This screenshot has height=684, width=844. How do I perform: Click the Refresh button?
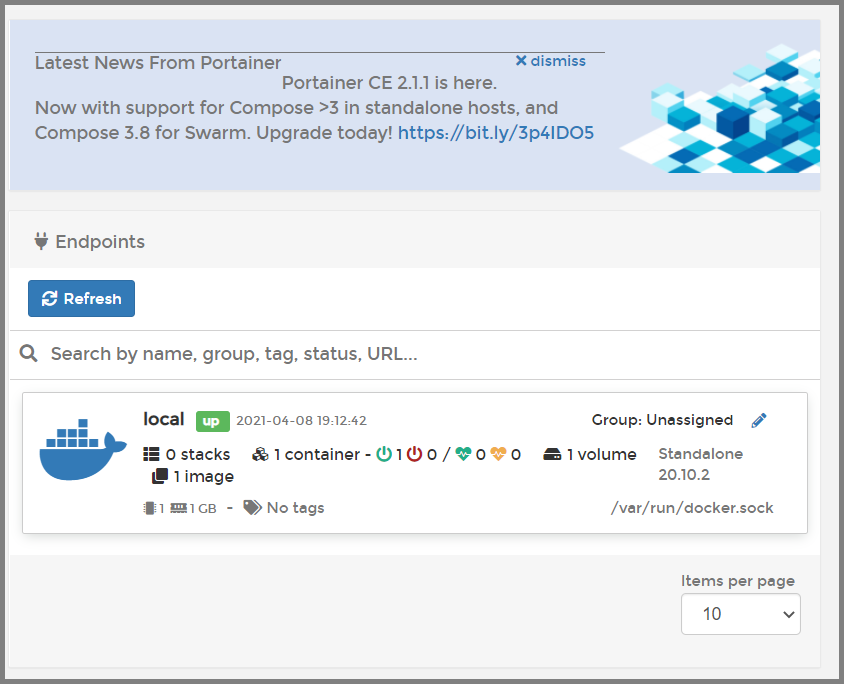[x=81, y=298]
